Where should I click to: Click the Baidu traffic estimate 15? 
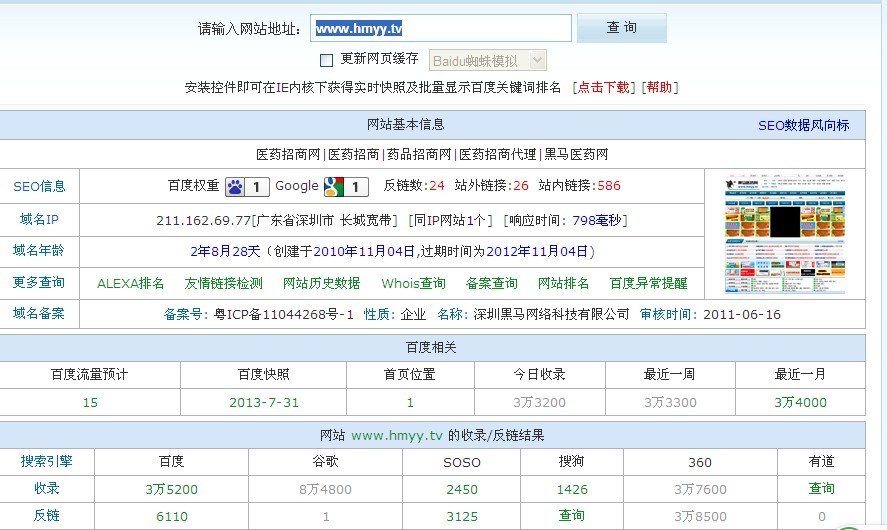point(90,403)
